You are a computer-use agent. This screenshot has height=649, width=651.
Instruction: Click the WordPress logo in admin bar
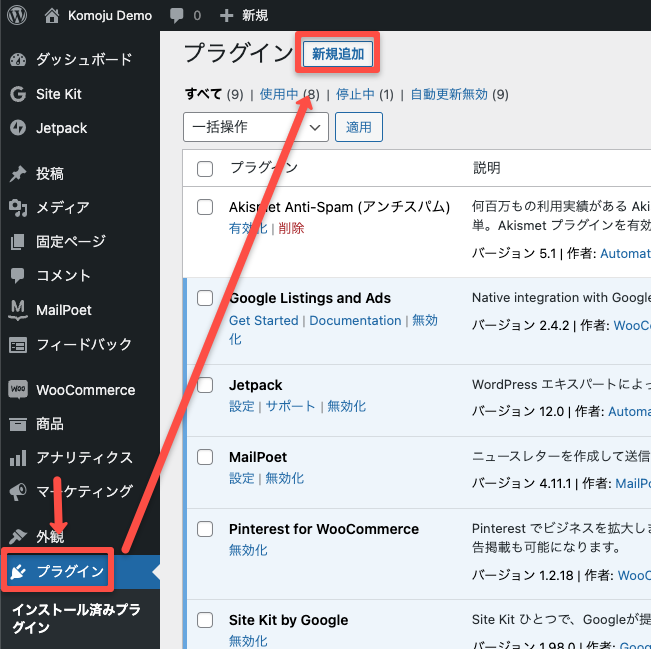coord(17,15)
